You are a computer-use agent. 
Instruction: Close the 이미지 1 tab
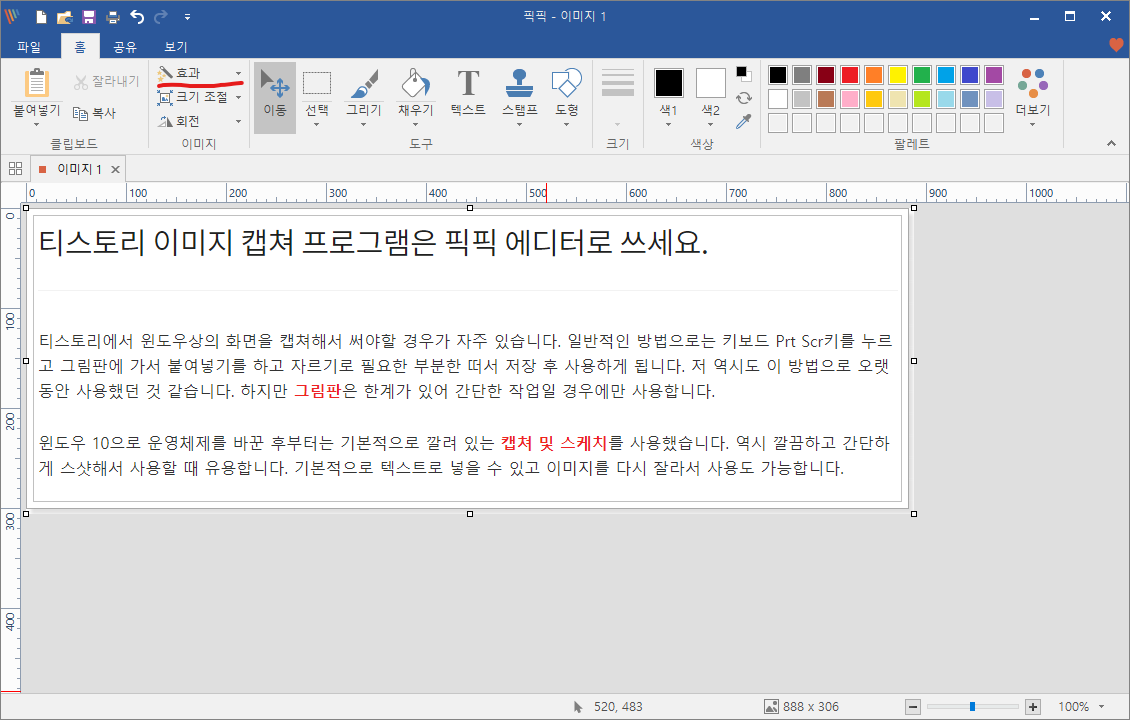[x=115, y=169]
